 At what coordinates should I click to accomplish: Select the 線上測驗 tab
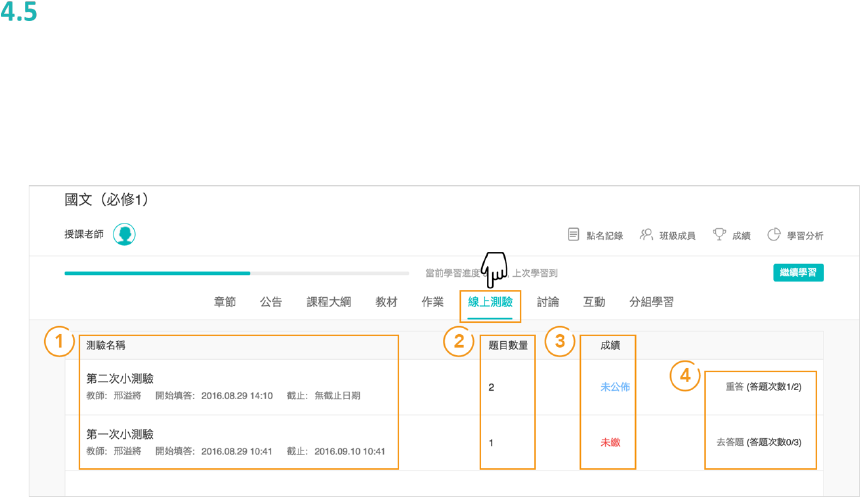pyautogui.click(x=490, y=302)
